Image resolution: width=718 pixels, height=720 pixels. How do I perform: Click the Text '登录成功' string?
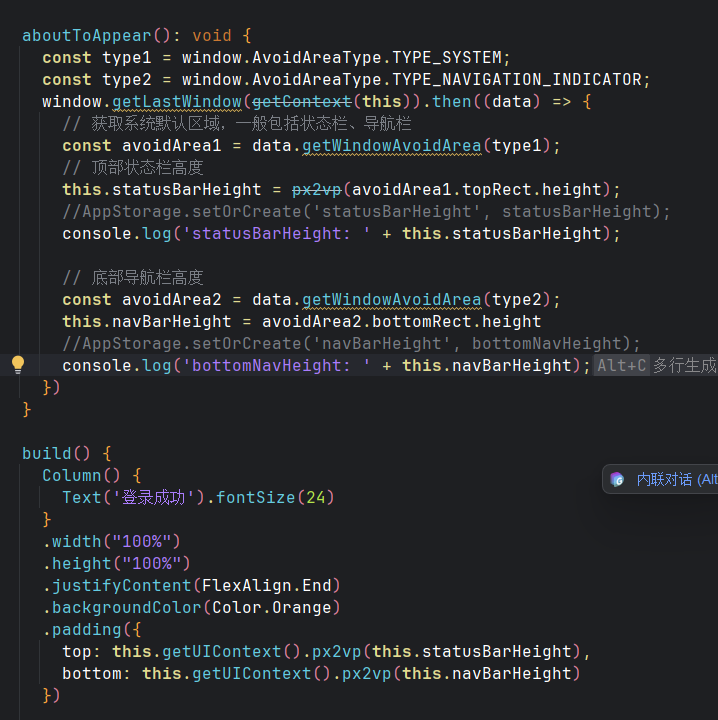coord(154,498)
